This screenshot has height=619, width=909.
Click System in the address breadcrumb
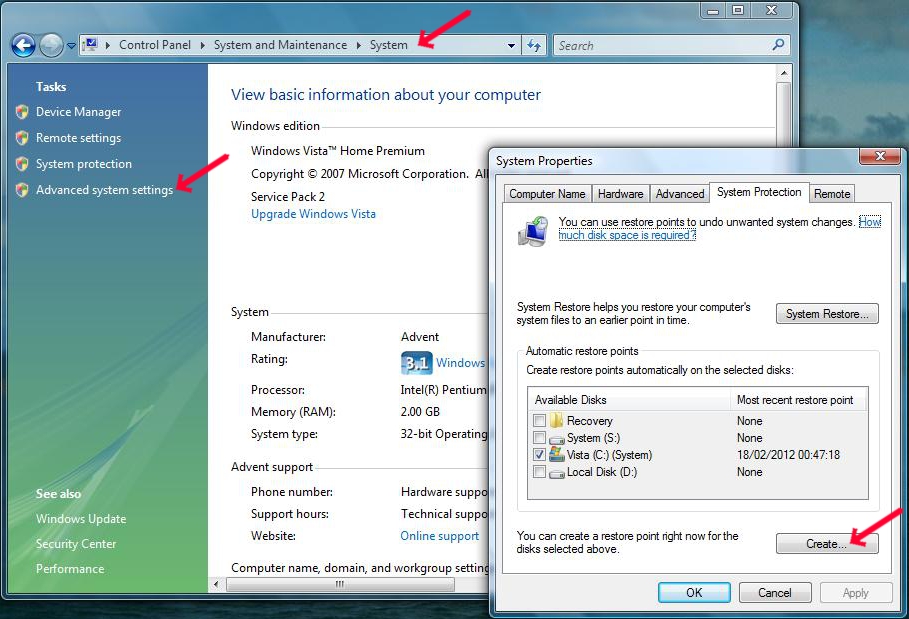pyautogui.click(x=388, y=45)
